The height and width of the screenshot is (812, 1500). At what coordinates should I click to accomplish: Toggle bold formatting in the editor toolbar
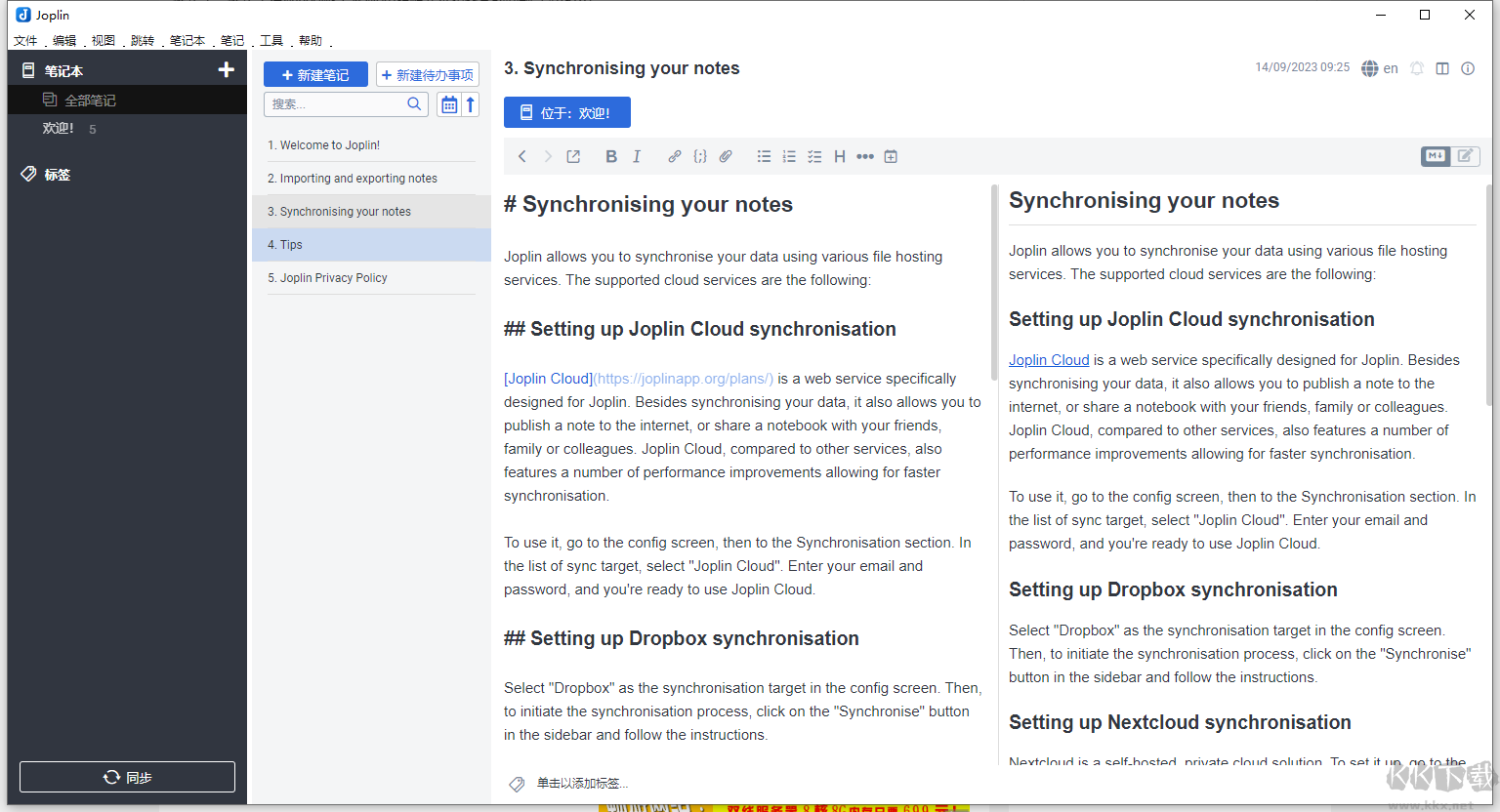(x=611, y=156)
